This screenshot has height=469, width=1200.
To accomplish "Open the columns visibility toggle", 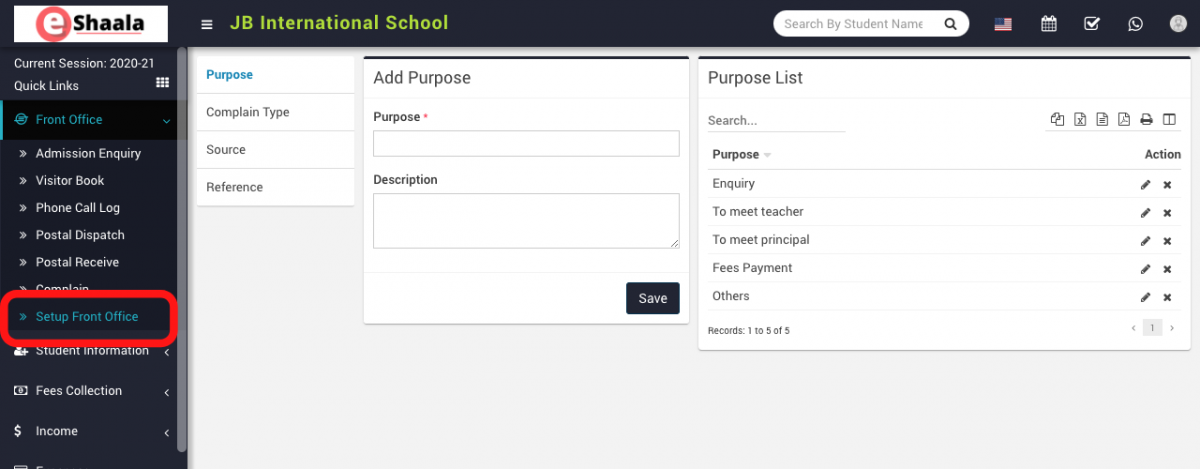I will click(1169, 120).
